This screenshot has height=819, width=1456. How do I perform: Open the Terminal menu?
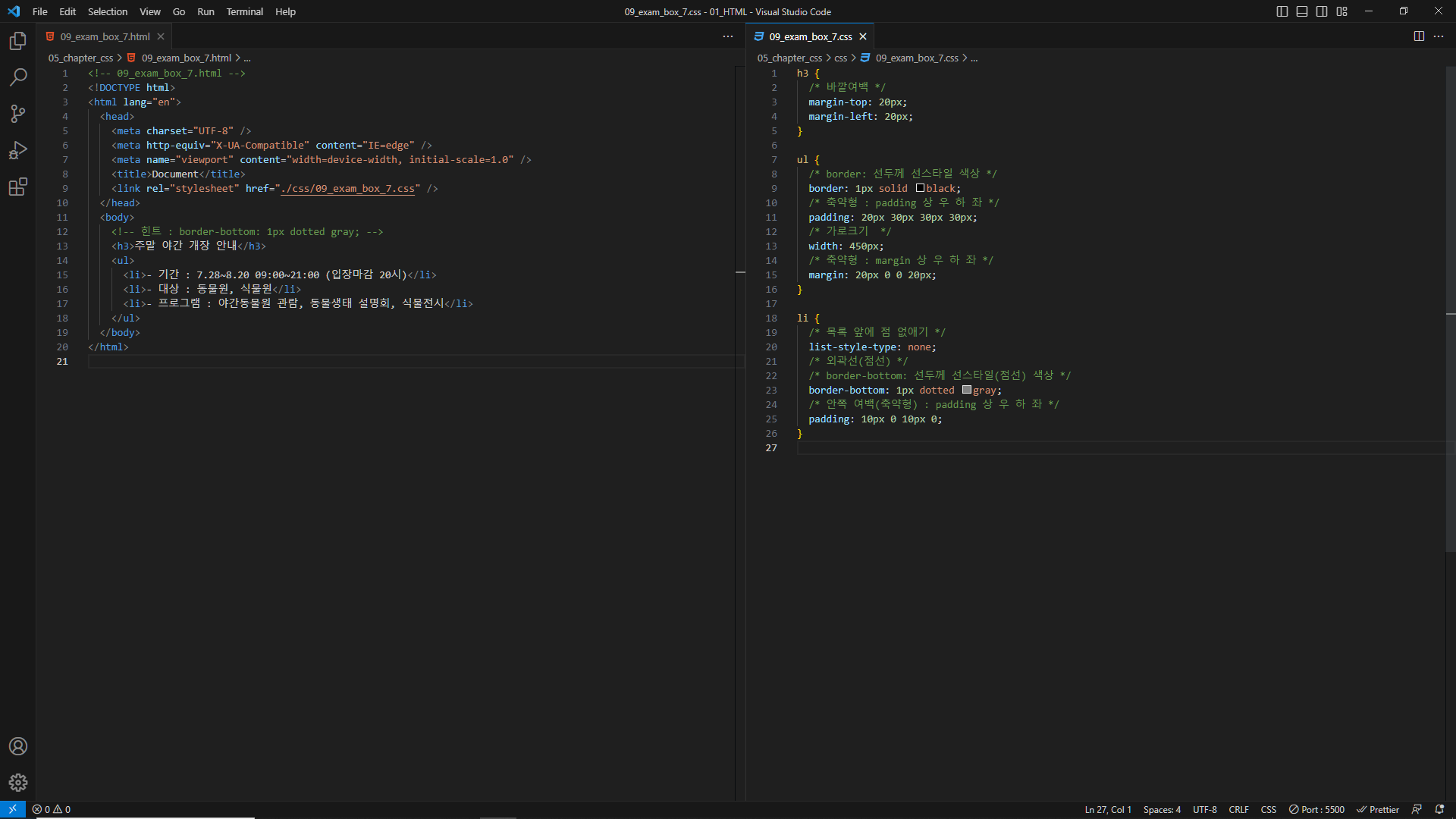(x=244, y=11)
